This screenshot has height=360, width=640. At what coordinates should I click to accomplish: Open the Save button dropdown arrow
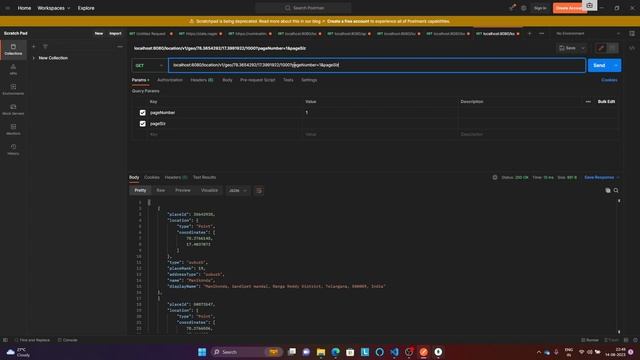coord(583,48)
